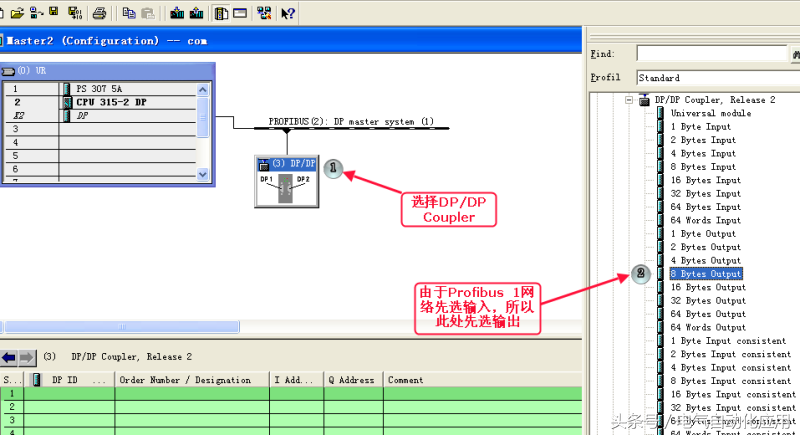Click the Configure Network toolbar icon
This screenshot has height=436, width=801.
pyautogui.click(x=263, y=13)
